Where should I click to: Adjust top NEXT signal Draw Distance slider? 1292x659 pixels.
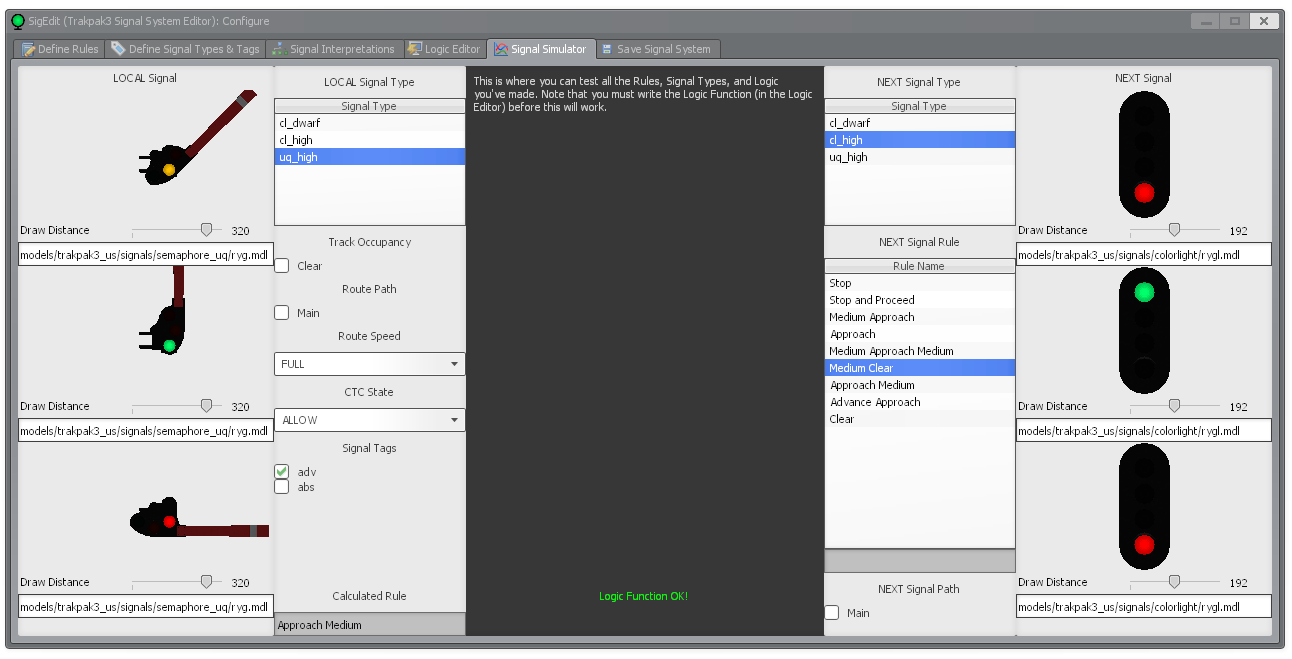point(1175,230)
